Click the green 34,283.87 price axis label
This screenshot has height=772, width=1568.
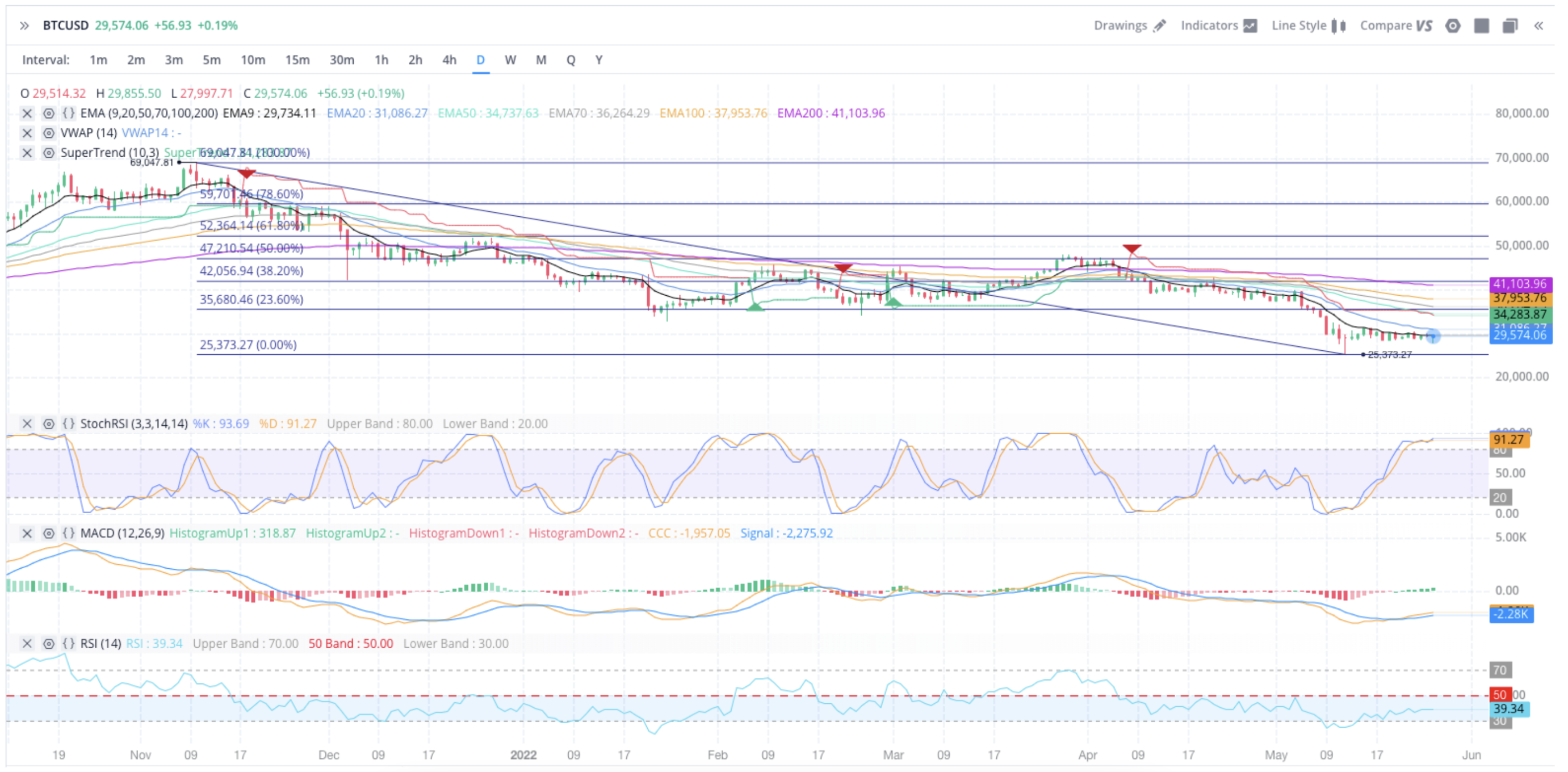[1519, 314]
